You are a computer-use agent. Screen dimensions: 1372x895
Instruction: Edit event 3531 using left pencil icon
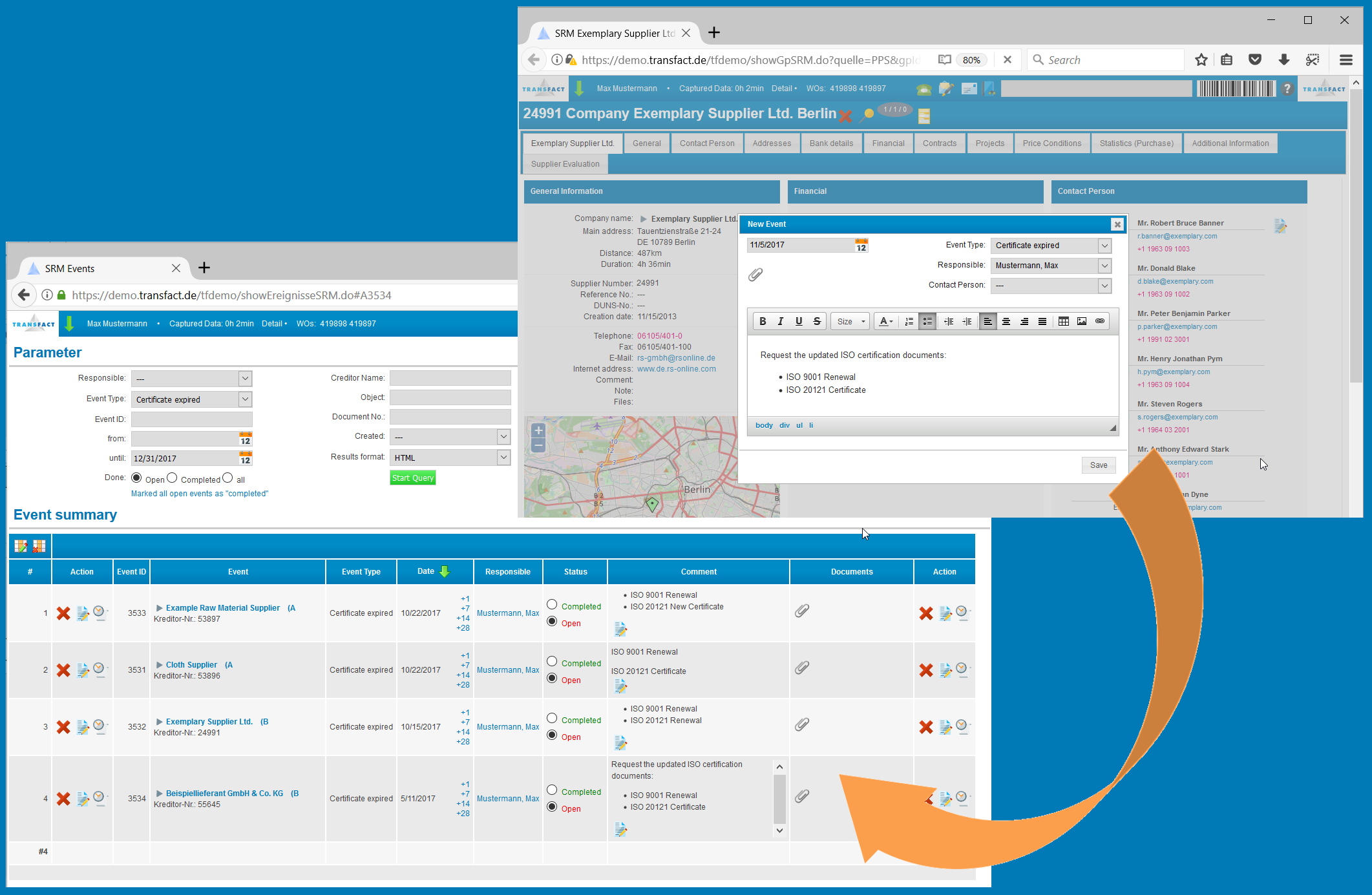pos(83,670)
